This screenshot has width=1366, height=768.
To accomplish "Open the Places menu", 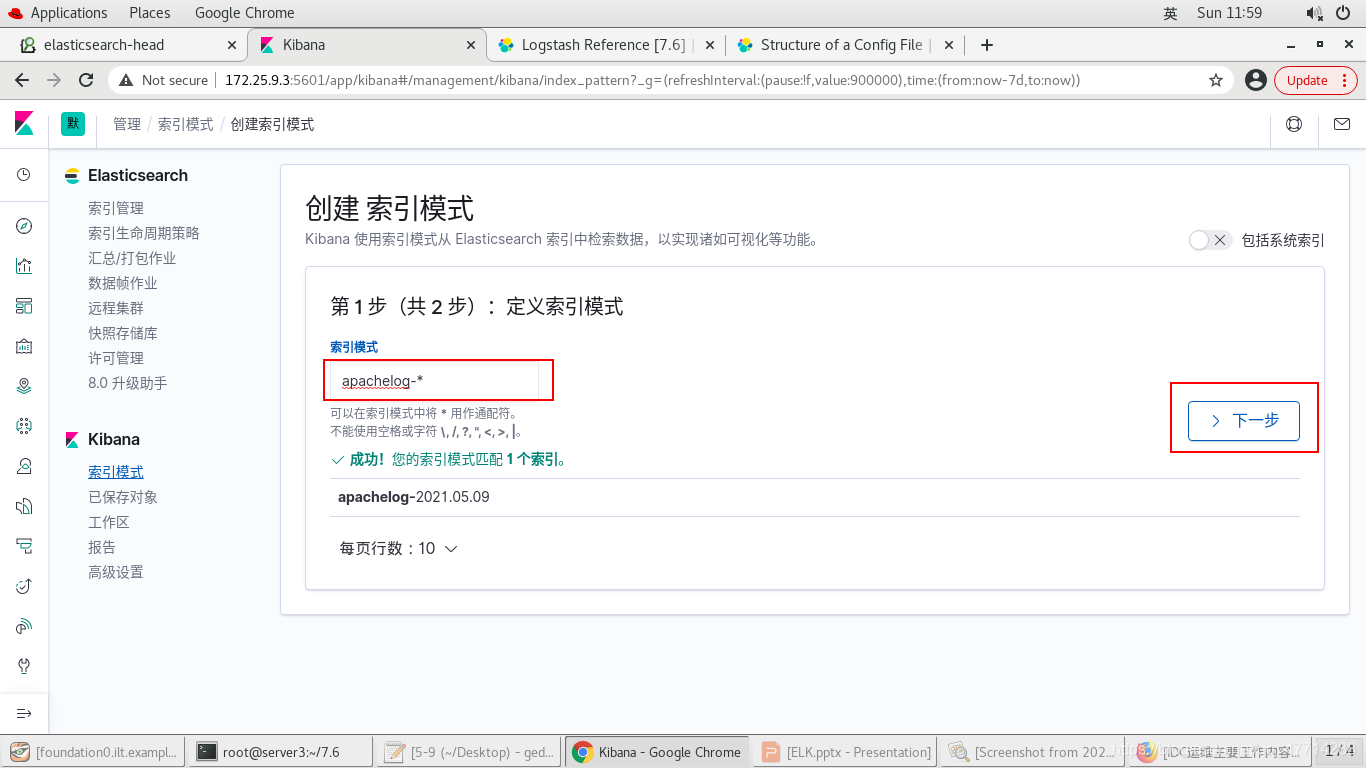I will tap(150, 13).
